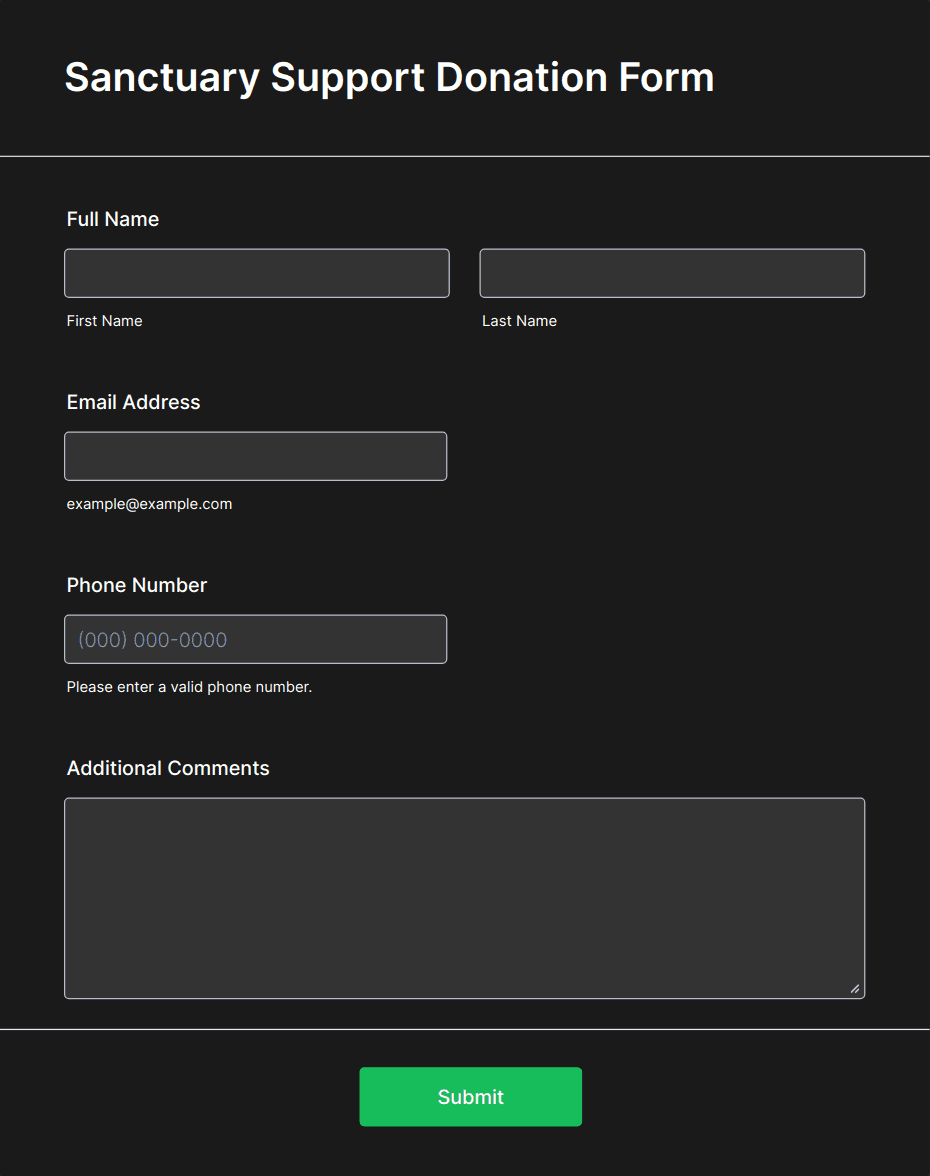Click the Email Address input field
The height and width of the screenshot is (1176, 930).
(256, 456)
